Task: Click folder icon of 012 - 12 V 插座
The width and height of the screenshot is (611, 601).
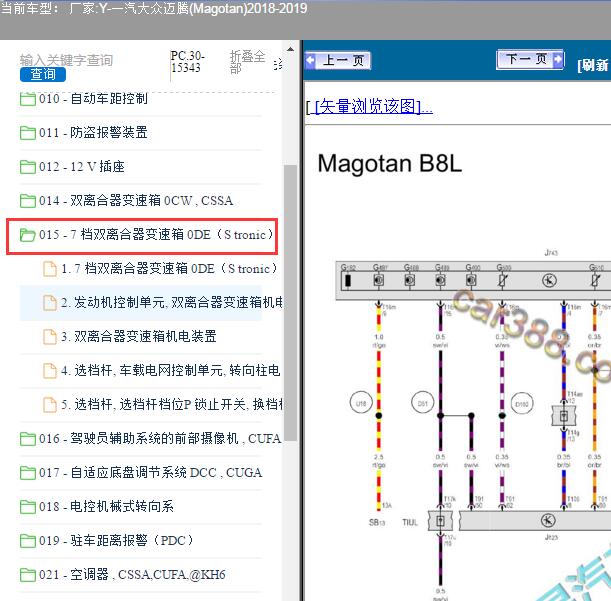Action: click(28, 166)
